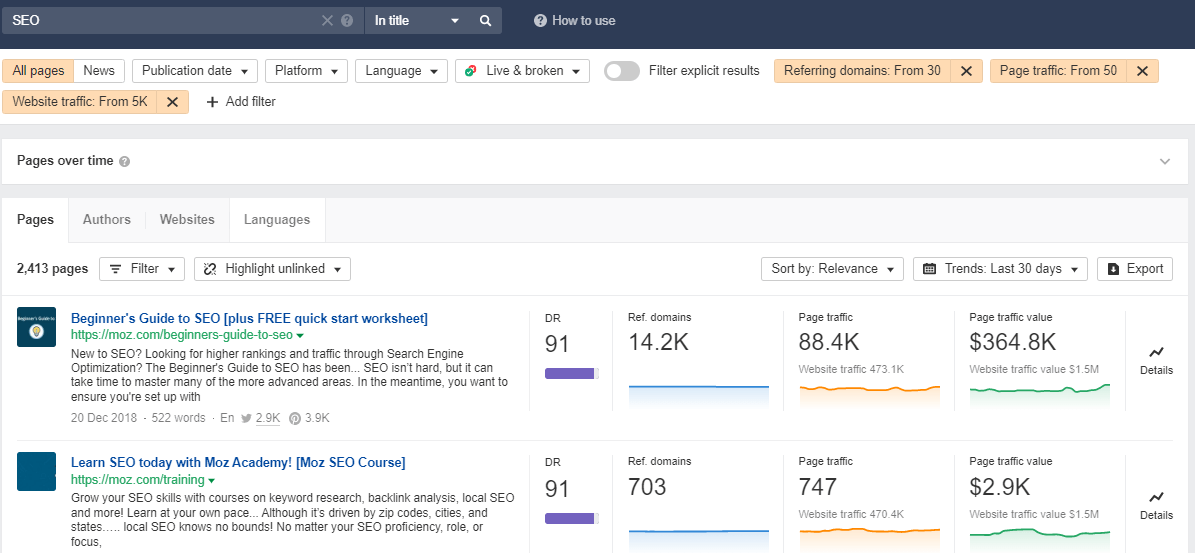The image size is (1195, 553).
Task: Open Language filter dropdown
Action: [401, 71]
